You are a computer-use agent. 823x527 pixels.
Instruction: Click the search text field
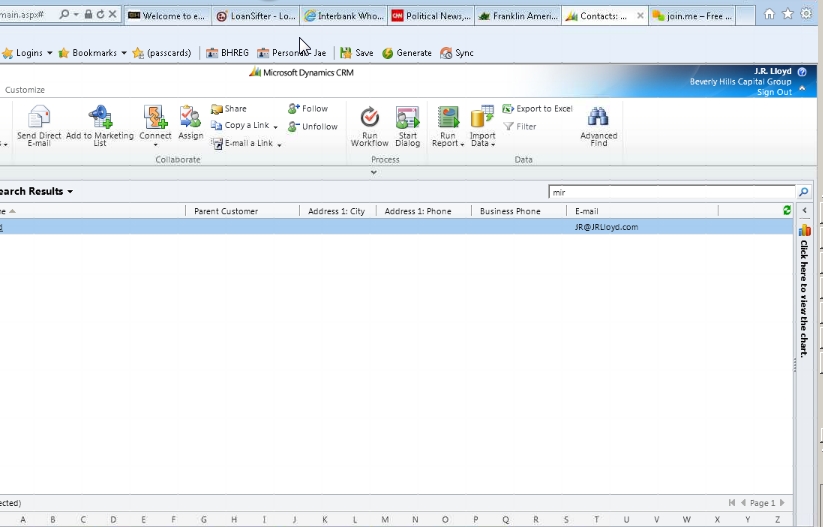click(x=670, y=192)
